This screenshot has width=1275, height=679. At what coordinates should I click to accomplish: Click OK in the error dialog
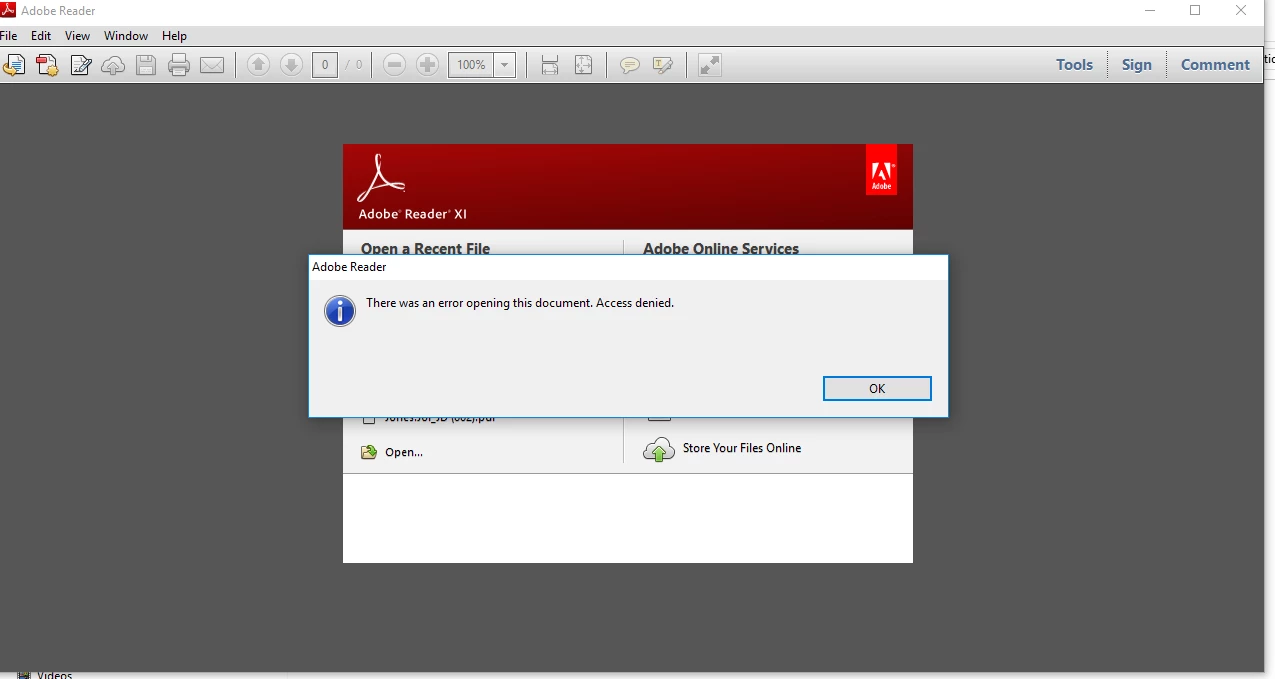point(877,388)
